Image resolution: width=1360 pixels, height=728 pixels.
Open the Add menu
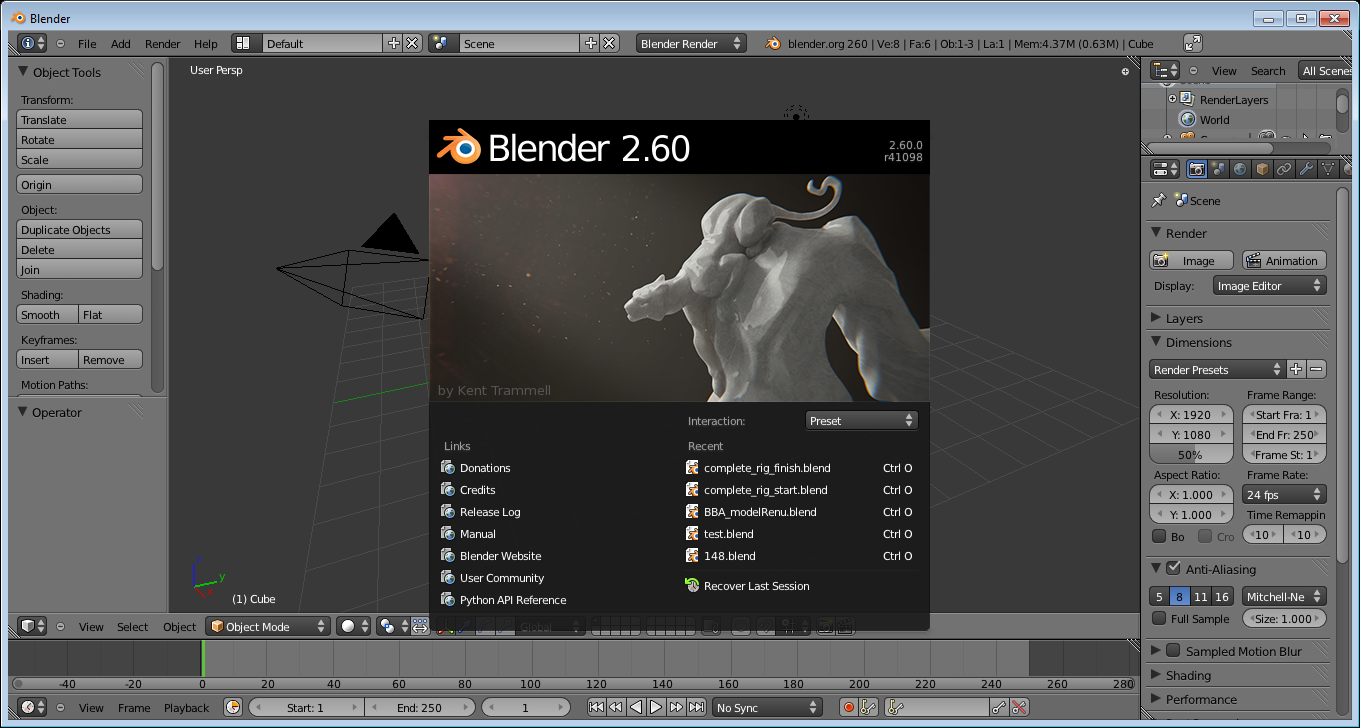click(120, 43)
